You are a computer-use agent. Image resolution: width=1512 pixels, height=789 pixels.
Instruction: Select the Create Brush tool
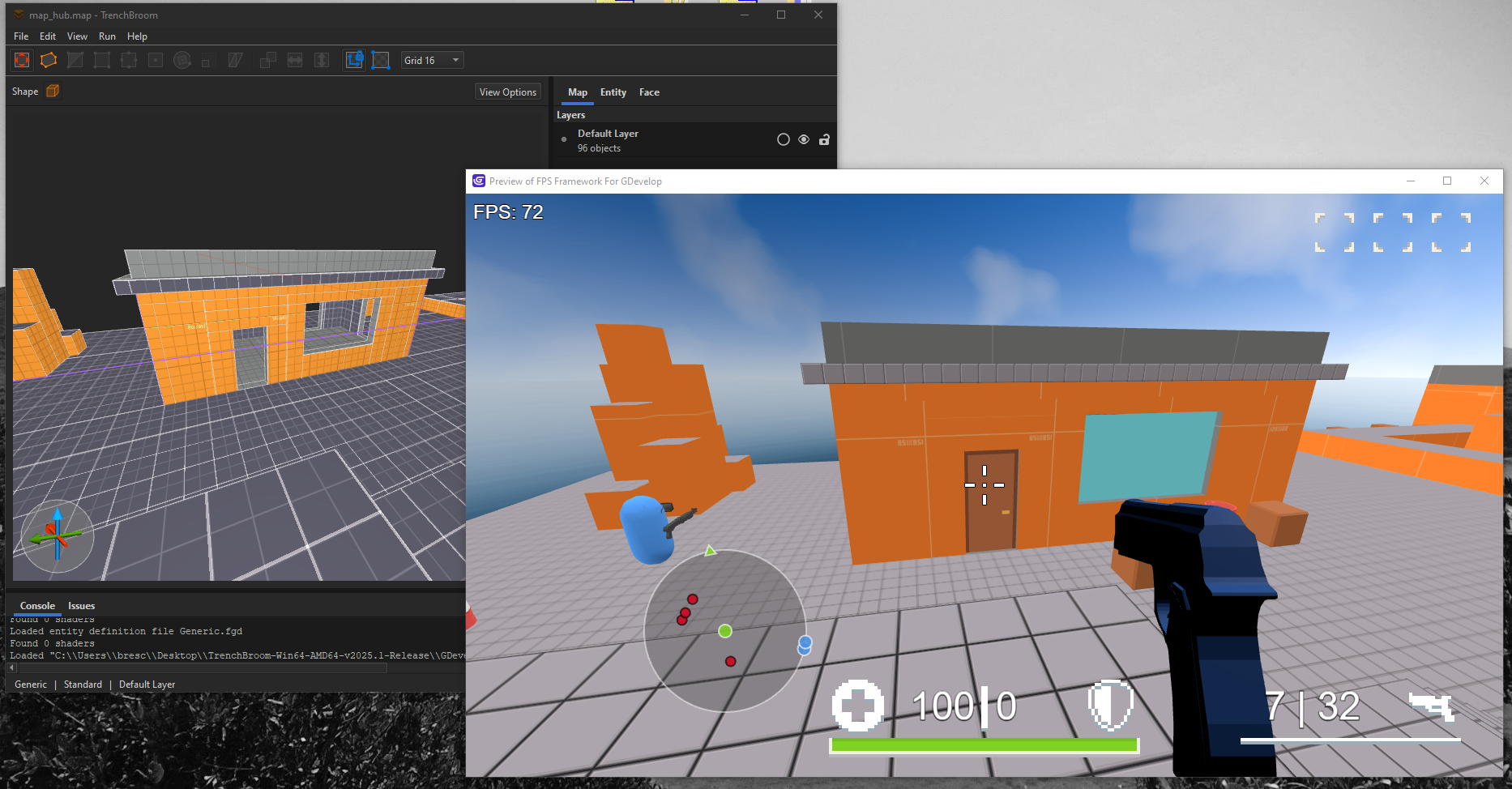tap(22, 60)
